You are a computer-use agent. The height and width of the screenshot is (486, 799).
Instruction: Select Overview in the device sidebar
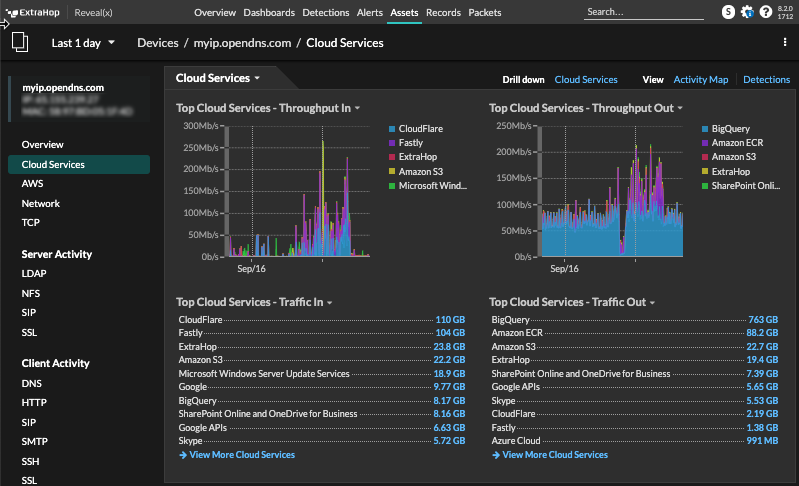(x=42, y=145)
